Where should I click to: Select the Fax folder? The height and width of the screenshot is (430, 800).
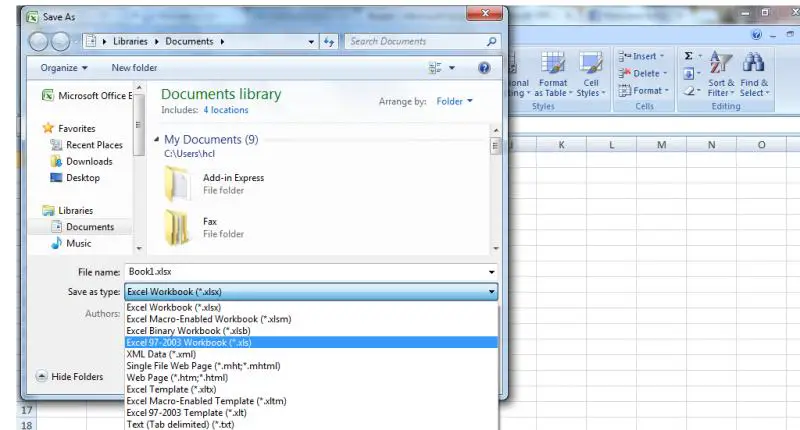pyautogui.click(x=203, y=227)
